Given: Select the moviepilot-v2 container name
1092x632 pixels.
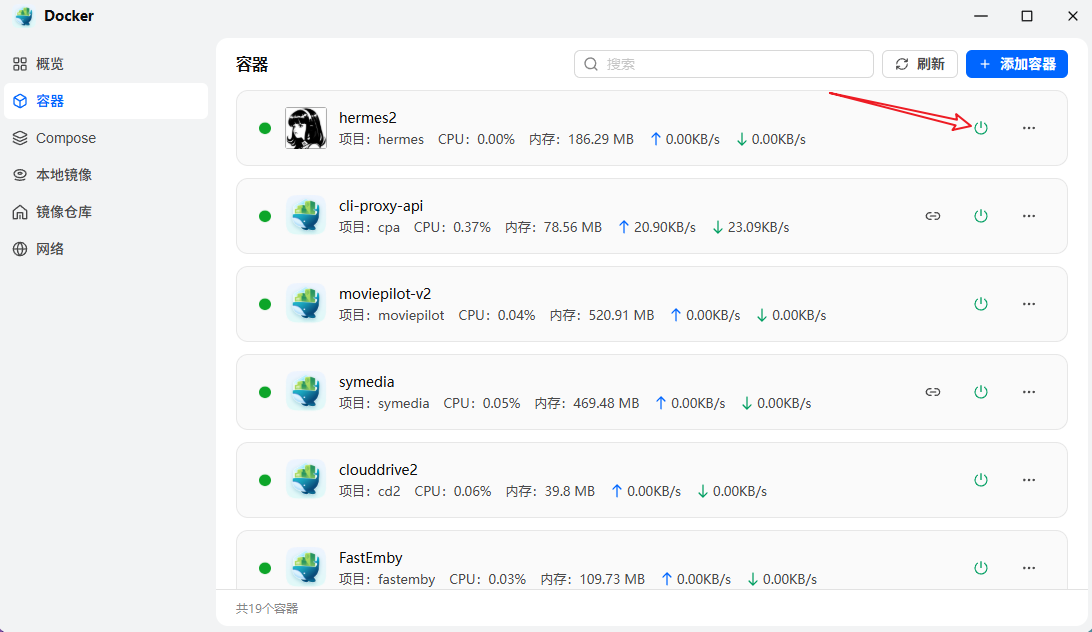Looking at the screenshot, I should click(x=385, y=294).
